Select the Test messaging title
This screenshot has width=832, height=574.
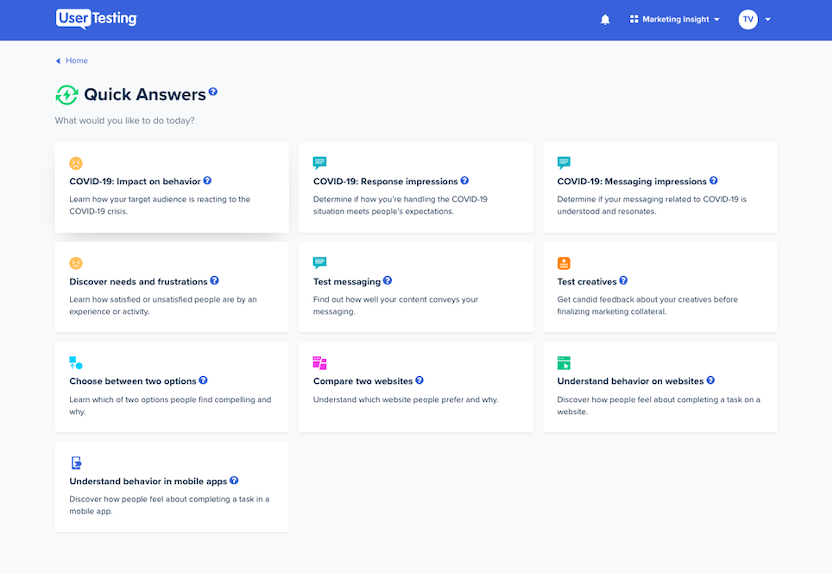coord(346,282)
